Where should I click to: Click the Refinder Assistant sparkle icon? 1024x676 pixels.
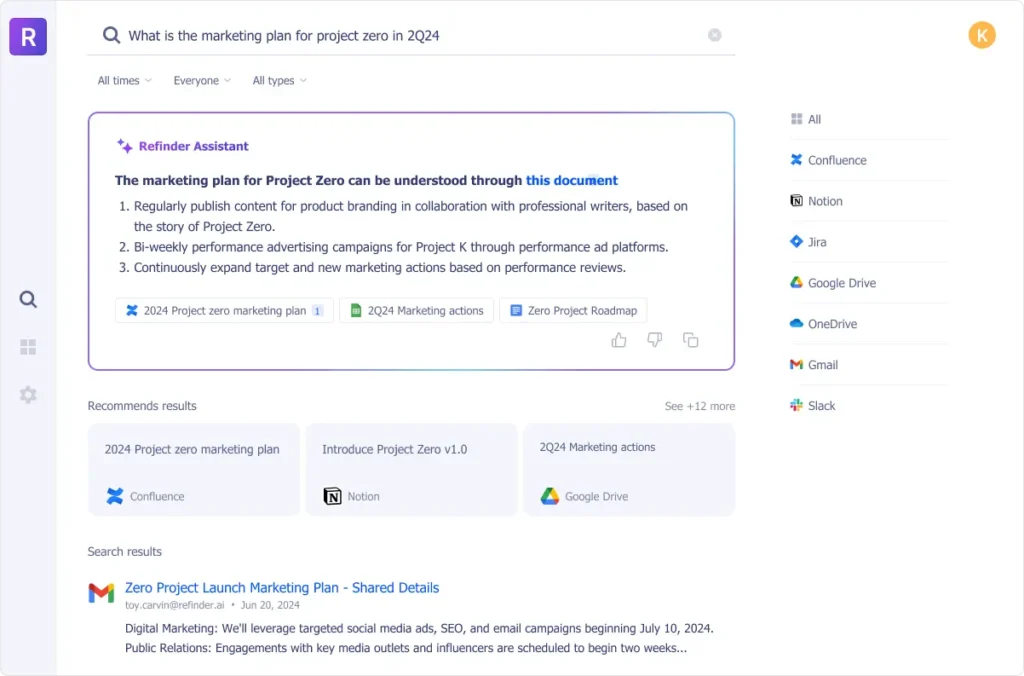pos(125,146)
